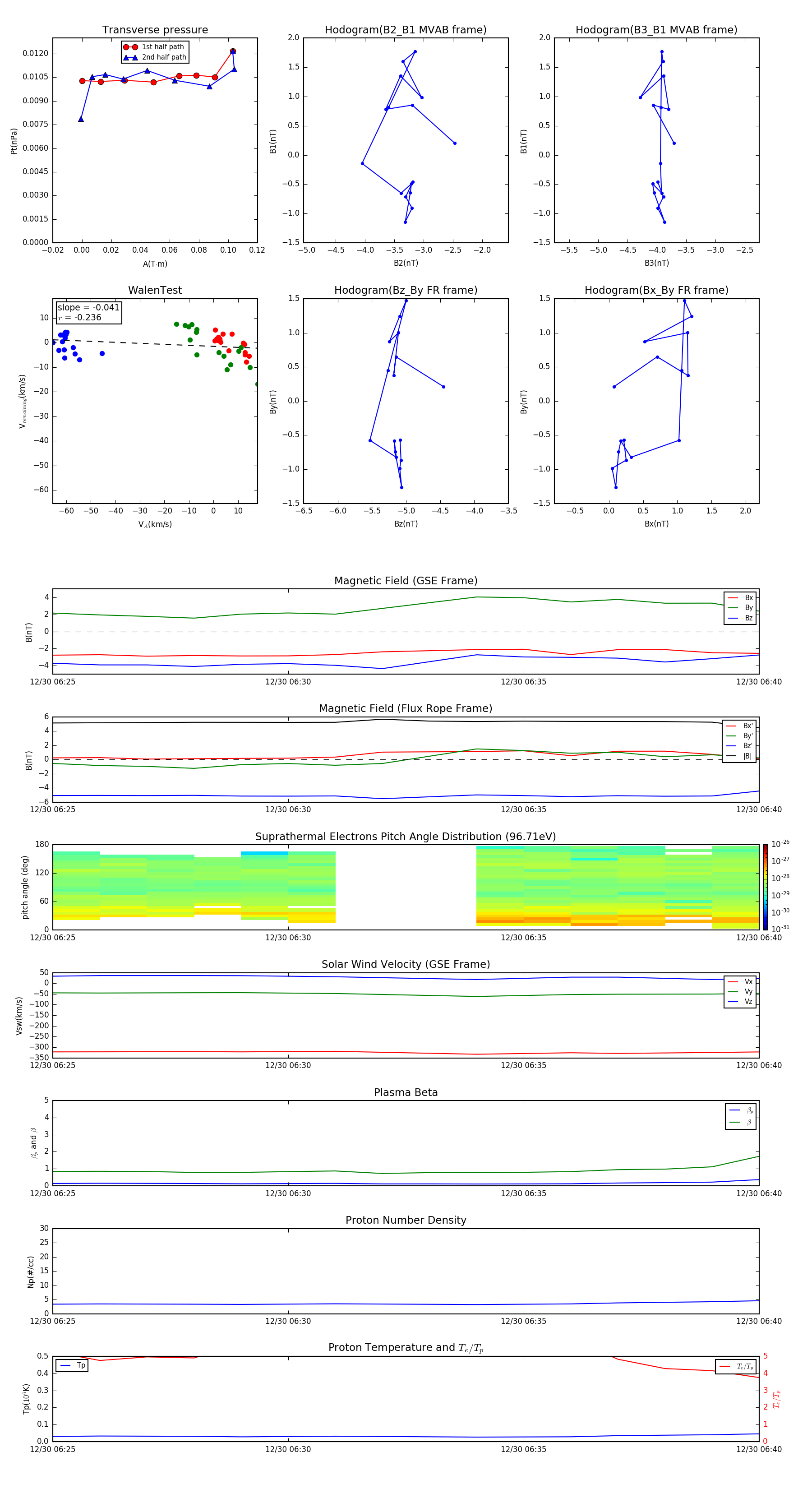The image size is (812, 1489).
Task: Click the 'Vsw(km/s)' axis label
Action: 18,1016
